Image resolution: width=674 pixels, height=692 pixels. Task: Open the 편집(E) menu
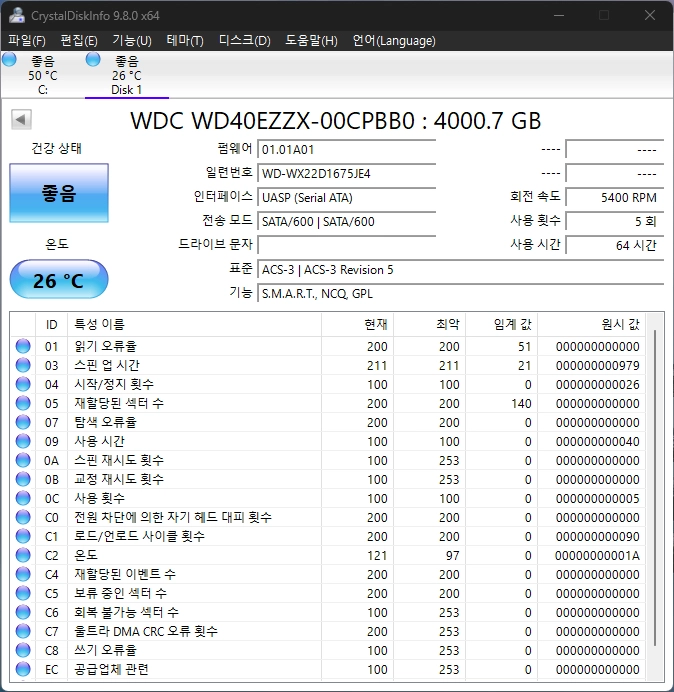pos(79,41)
